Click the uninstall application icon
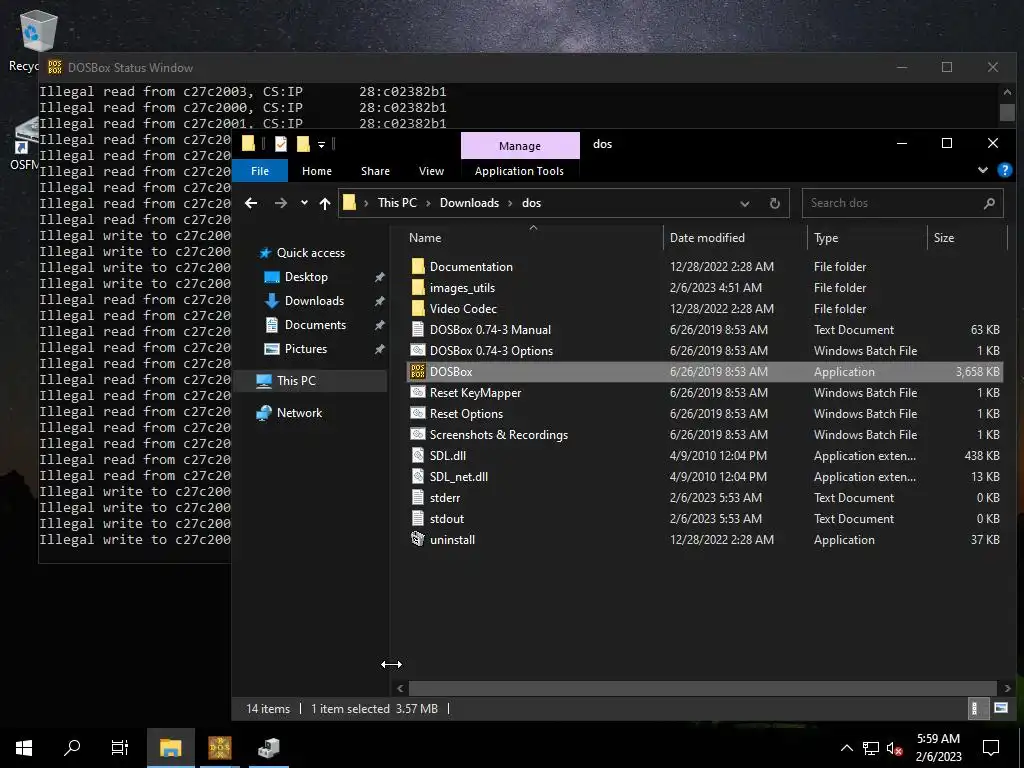Screen dimensions: 1024x768 pos(418,539)
